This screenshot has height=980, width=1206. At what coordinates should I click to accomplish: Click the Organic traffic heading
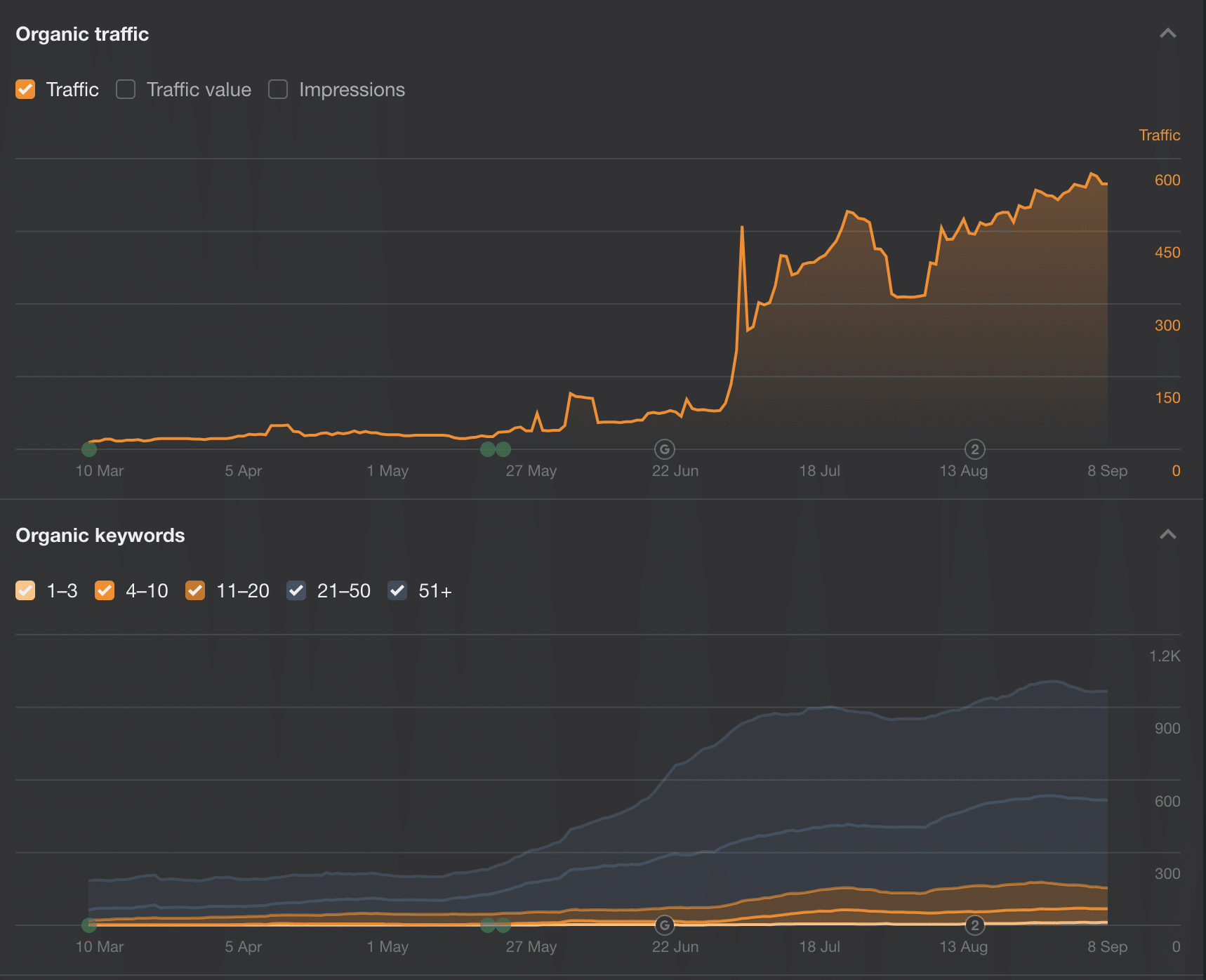pyautogui.click(x=82, y=34)
